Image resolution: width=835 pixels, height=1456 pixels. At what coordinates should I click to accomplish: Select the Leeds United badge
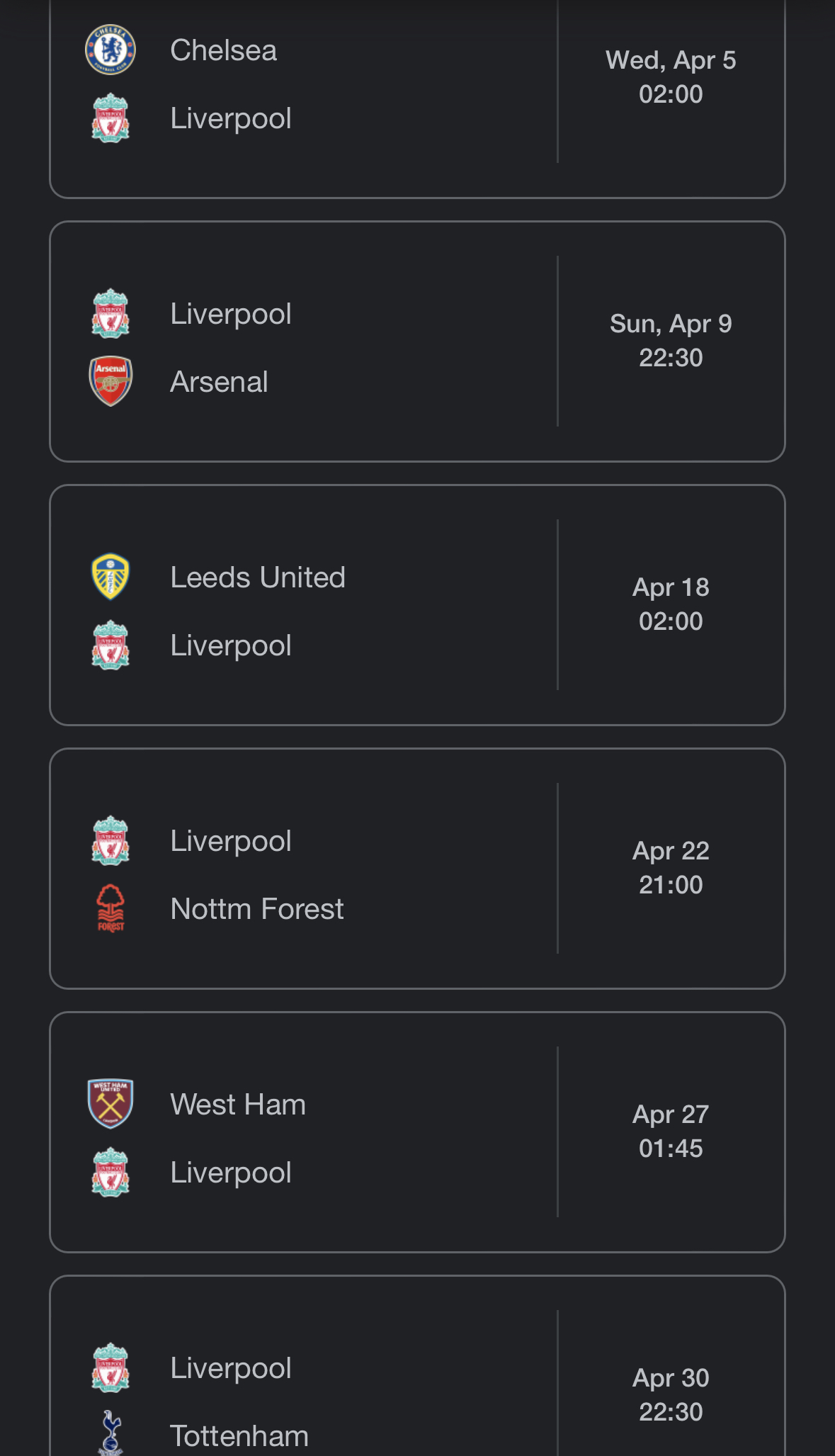tap(110, 577)
